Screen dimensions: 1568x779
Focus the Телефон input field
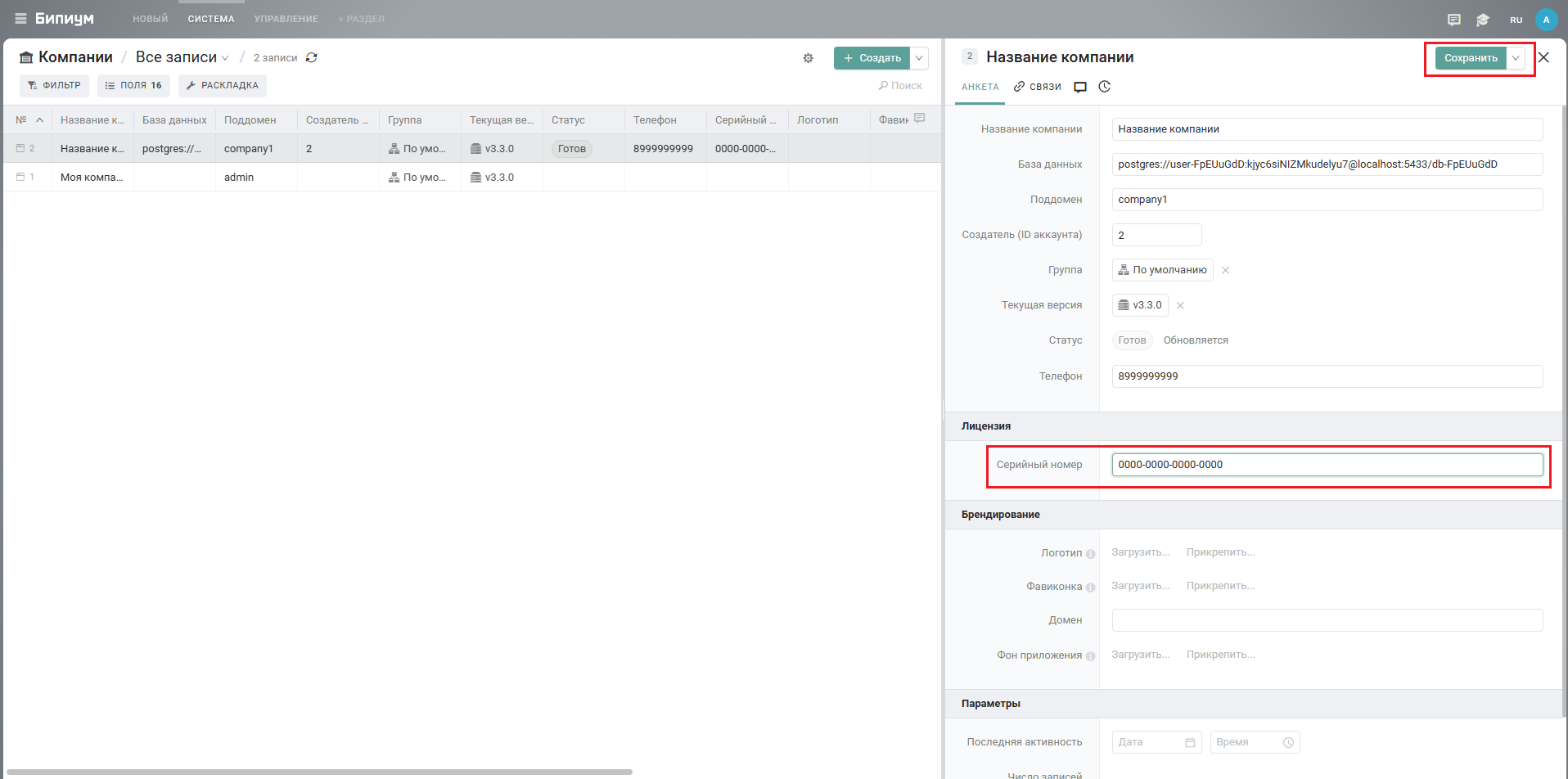click(1327, 376)
